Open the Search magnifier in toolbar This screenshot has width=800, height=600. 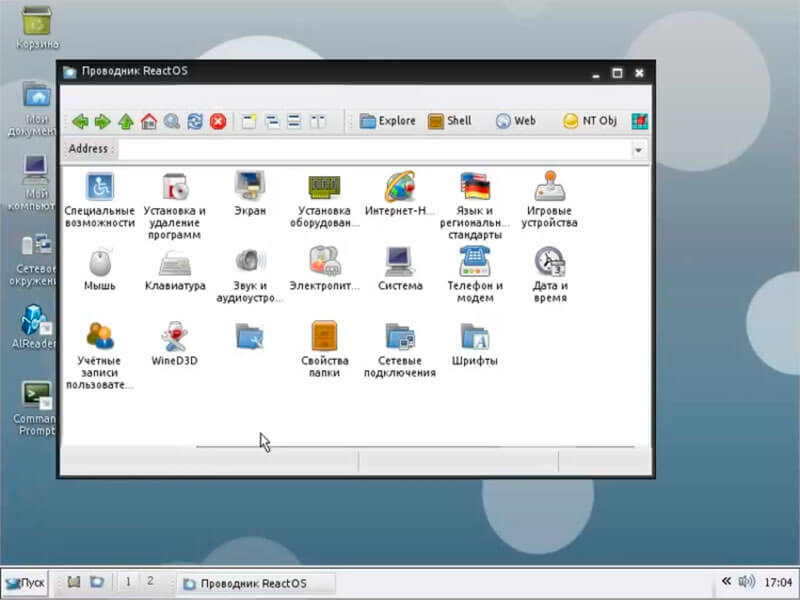172,121
